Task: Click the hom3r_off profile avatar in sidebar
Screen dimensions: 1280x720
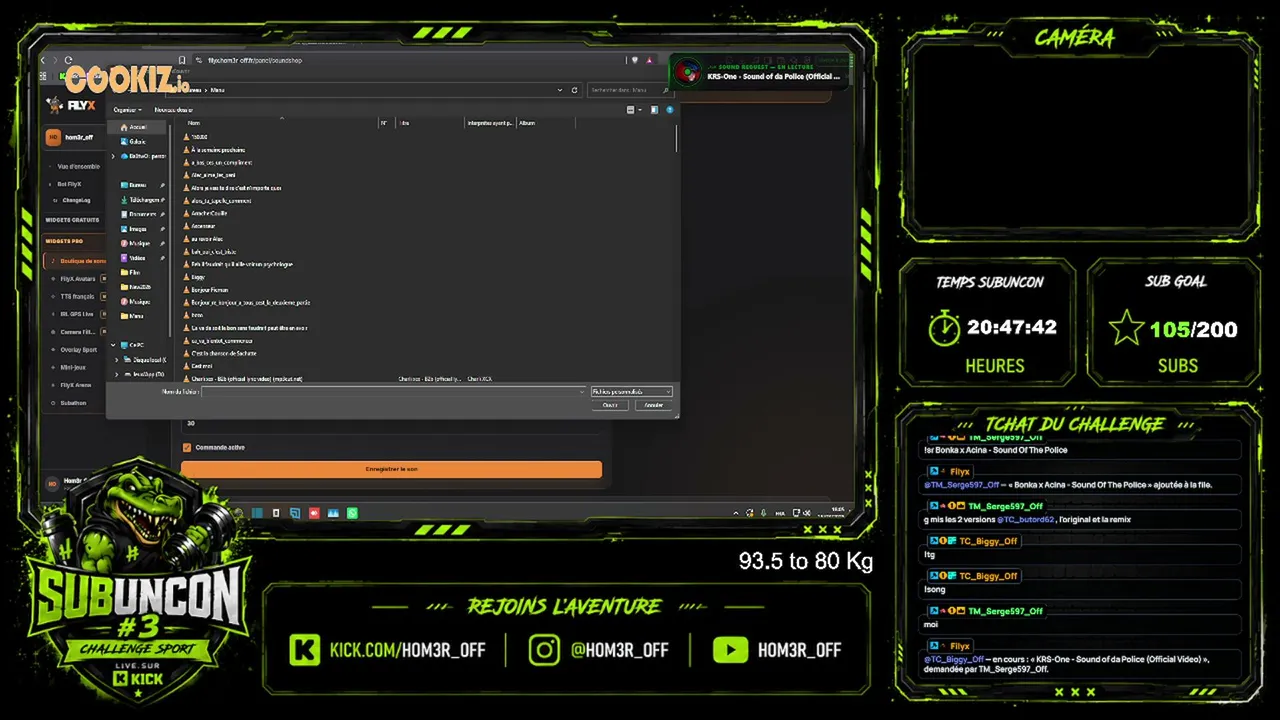Action: pos(54,138)
